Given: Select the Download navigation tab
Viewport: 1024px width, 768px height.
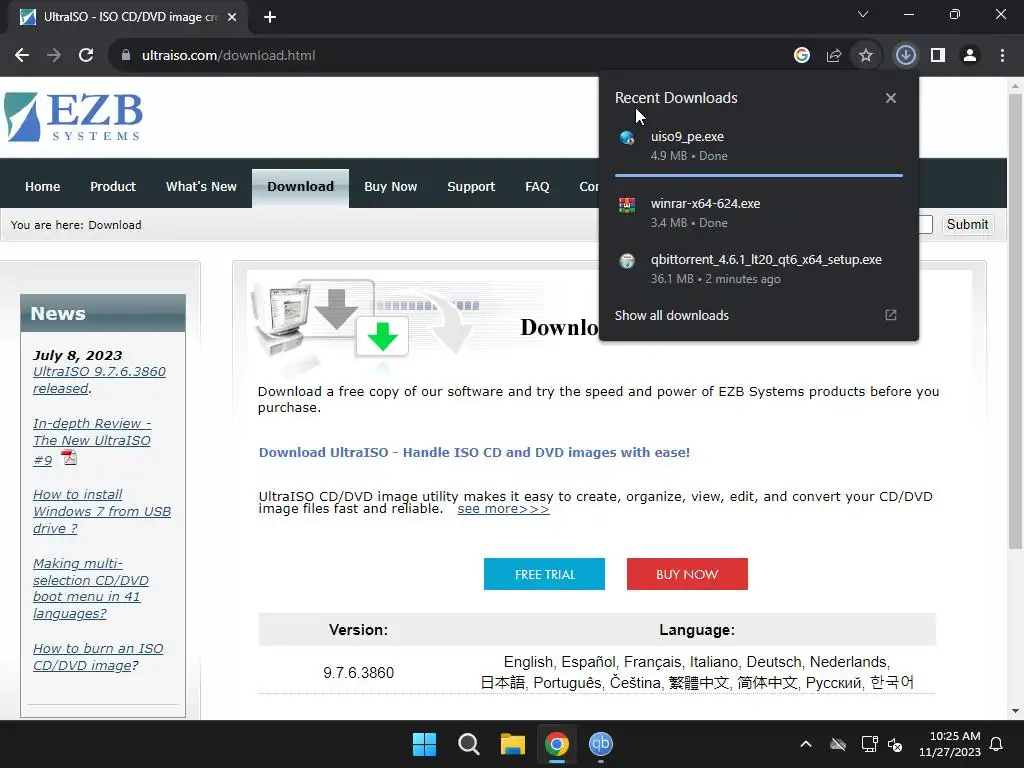Looking at the screenshot, I should point(300,187).
